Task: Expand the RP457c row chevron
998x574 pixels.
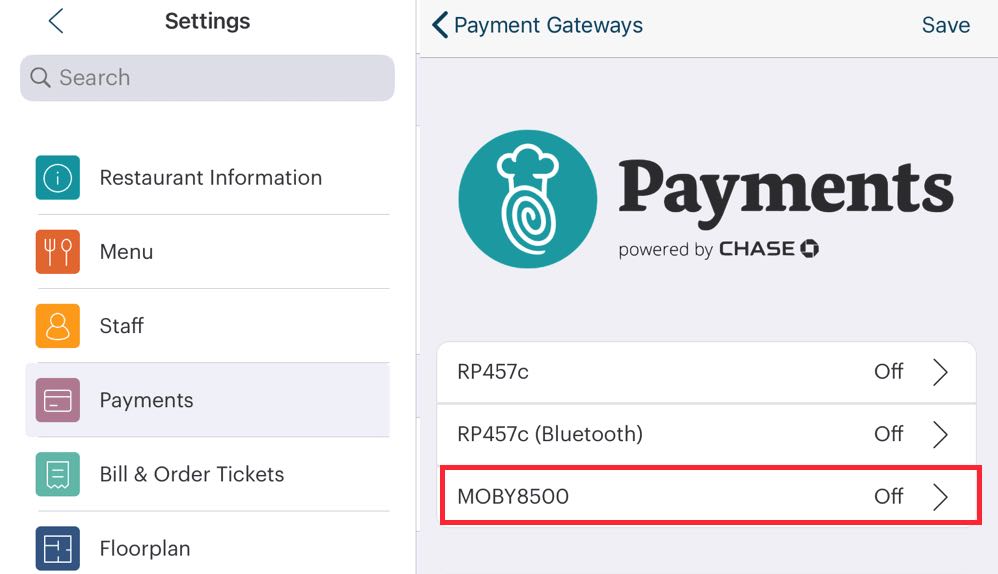Action: click(940, 372)
